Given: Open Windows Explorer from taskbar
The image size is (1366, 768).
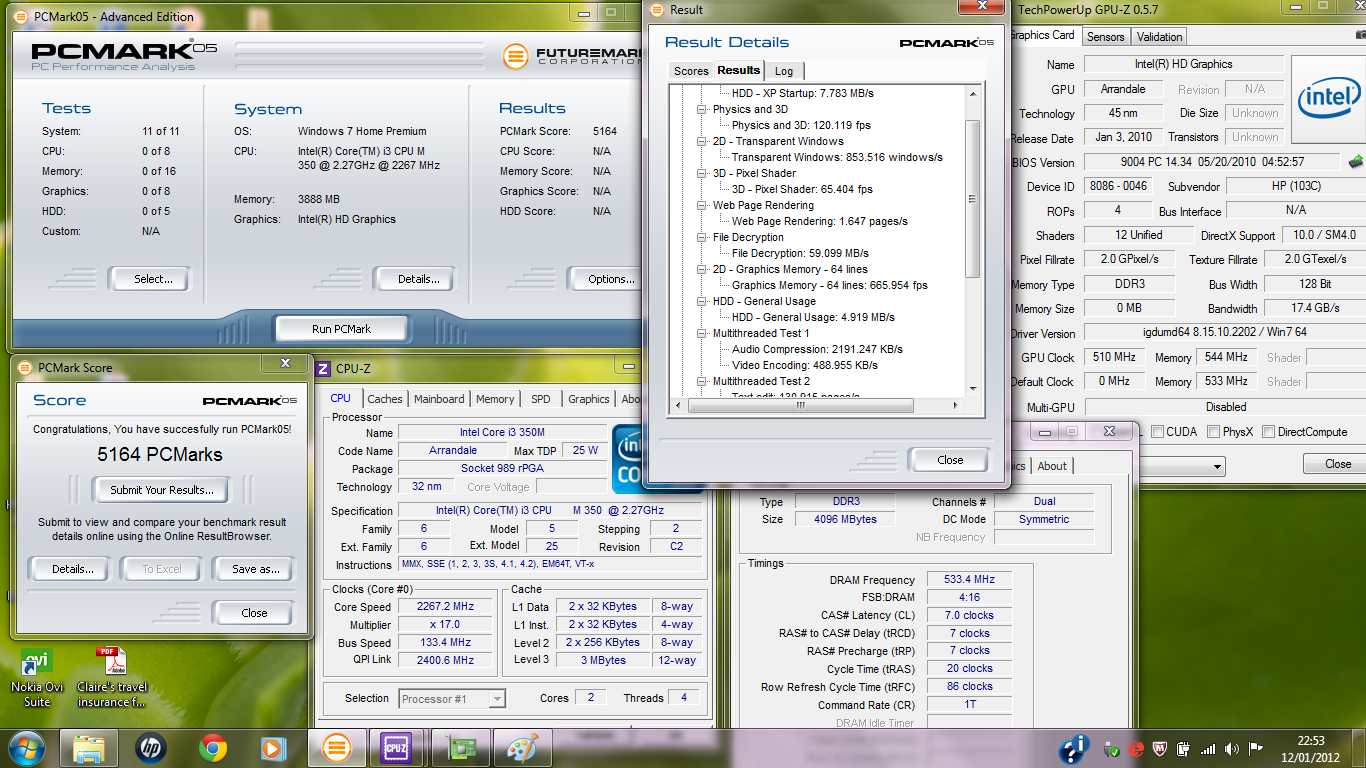Looking at the screenshot, I should [89, 748].
